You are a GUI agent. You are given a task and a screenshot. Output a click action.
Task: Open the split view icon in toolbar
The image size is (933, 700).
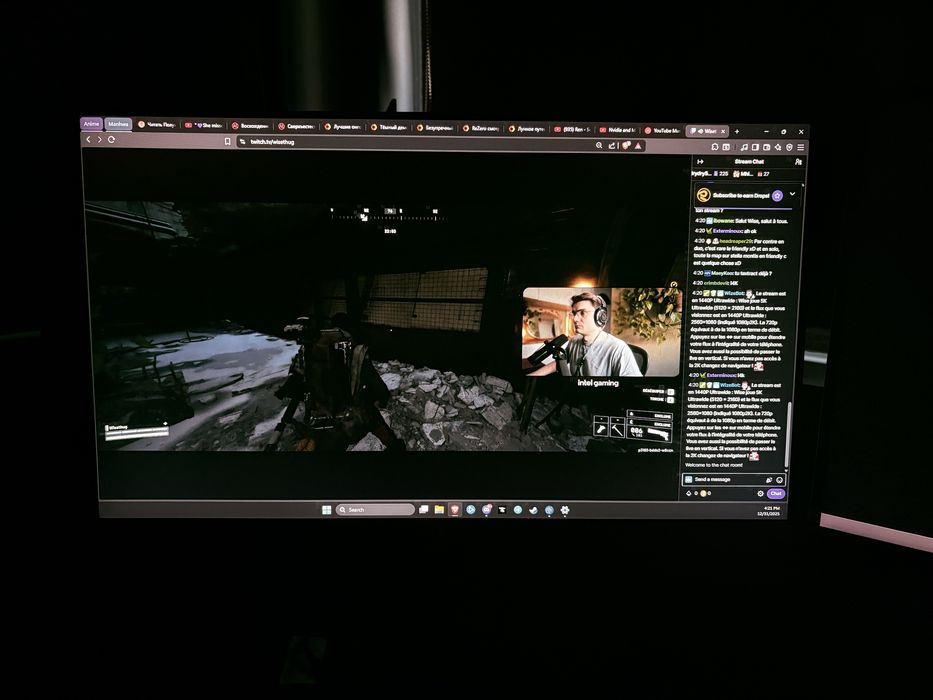tap(726, 146)
